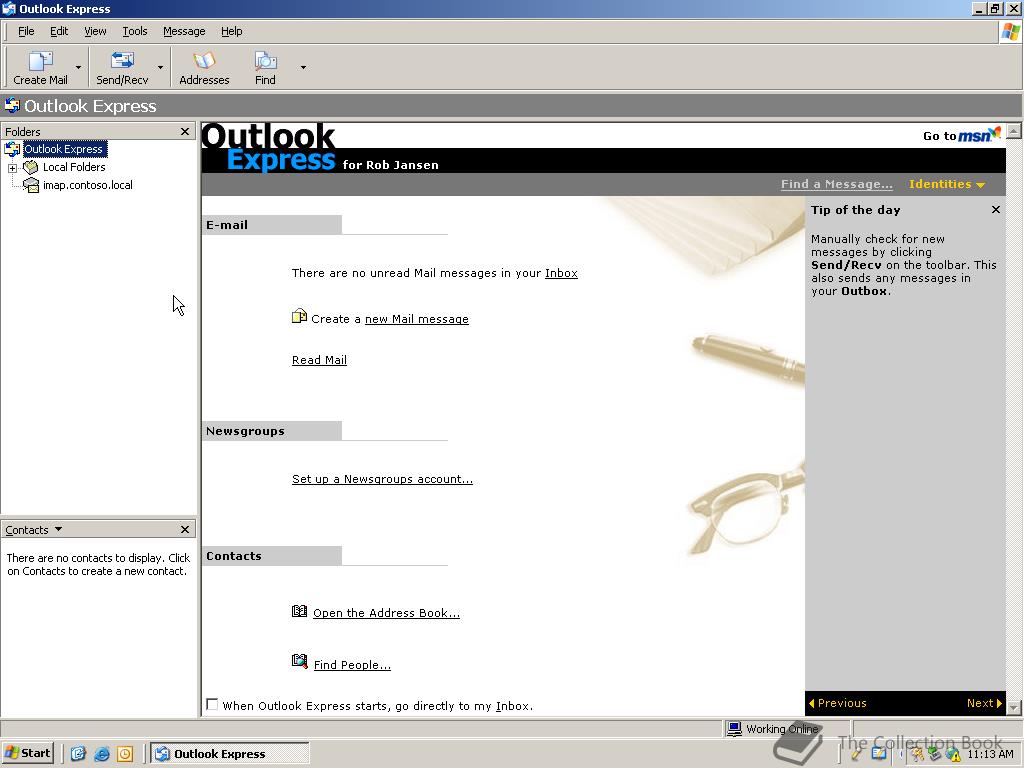Close the Tip of the day panel
Image resolution: width=1024 pixels, height=768 pixels.
point(995,210)
